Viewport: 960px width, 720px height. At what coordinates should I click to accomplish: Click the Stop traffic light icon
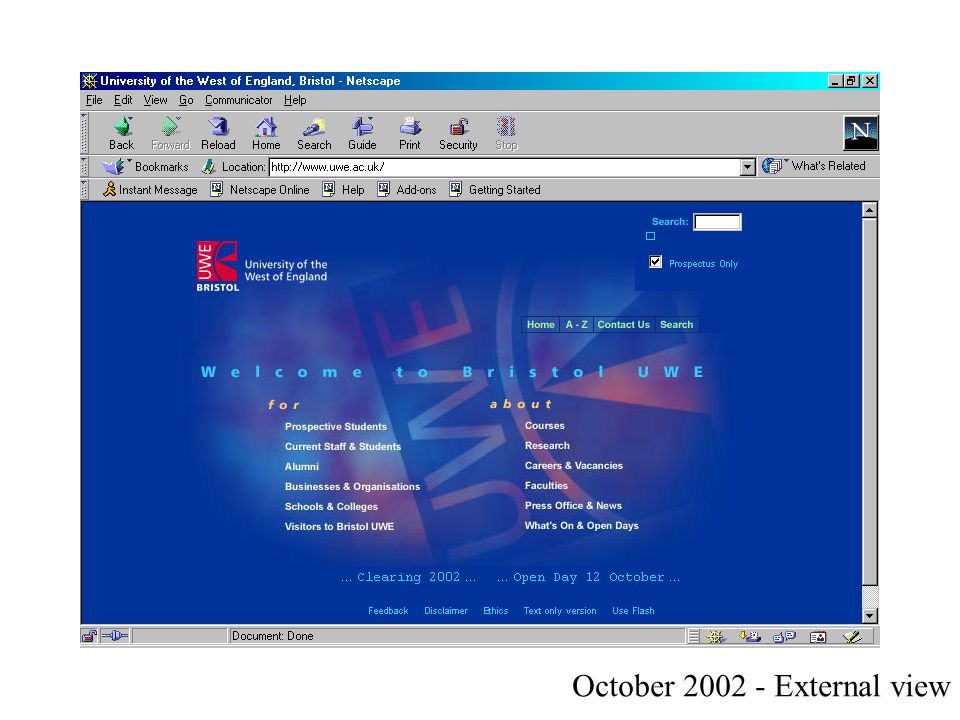click(506, 133)
